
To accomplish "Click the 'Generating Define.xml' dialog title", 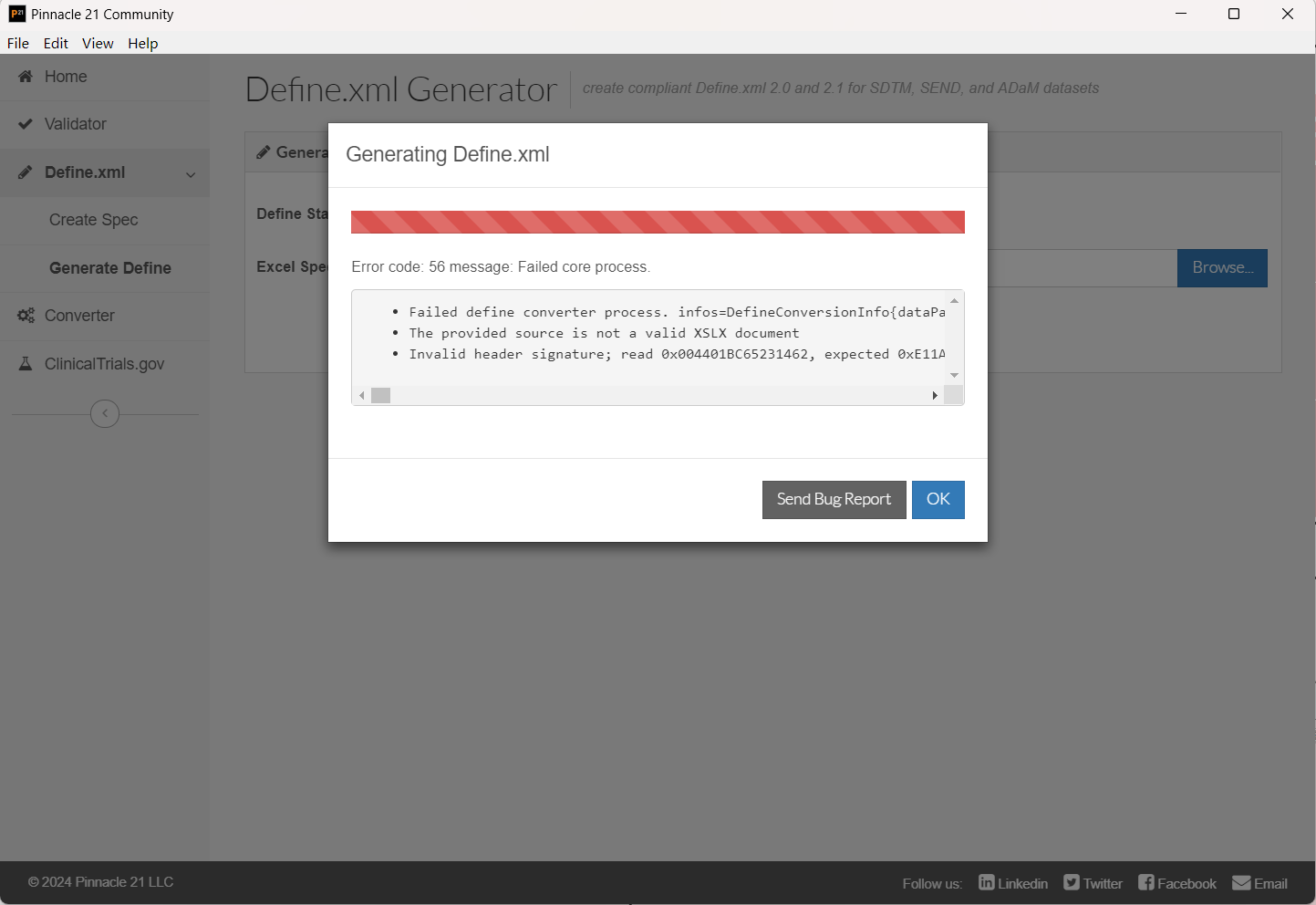I will pos(448,154).
